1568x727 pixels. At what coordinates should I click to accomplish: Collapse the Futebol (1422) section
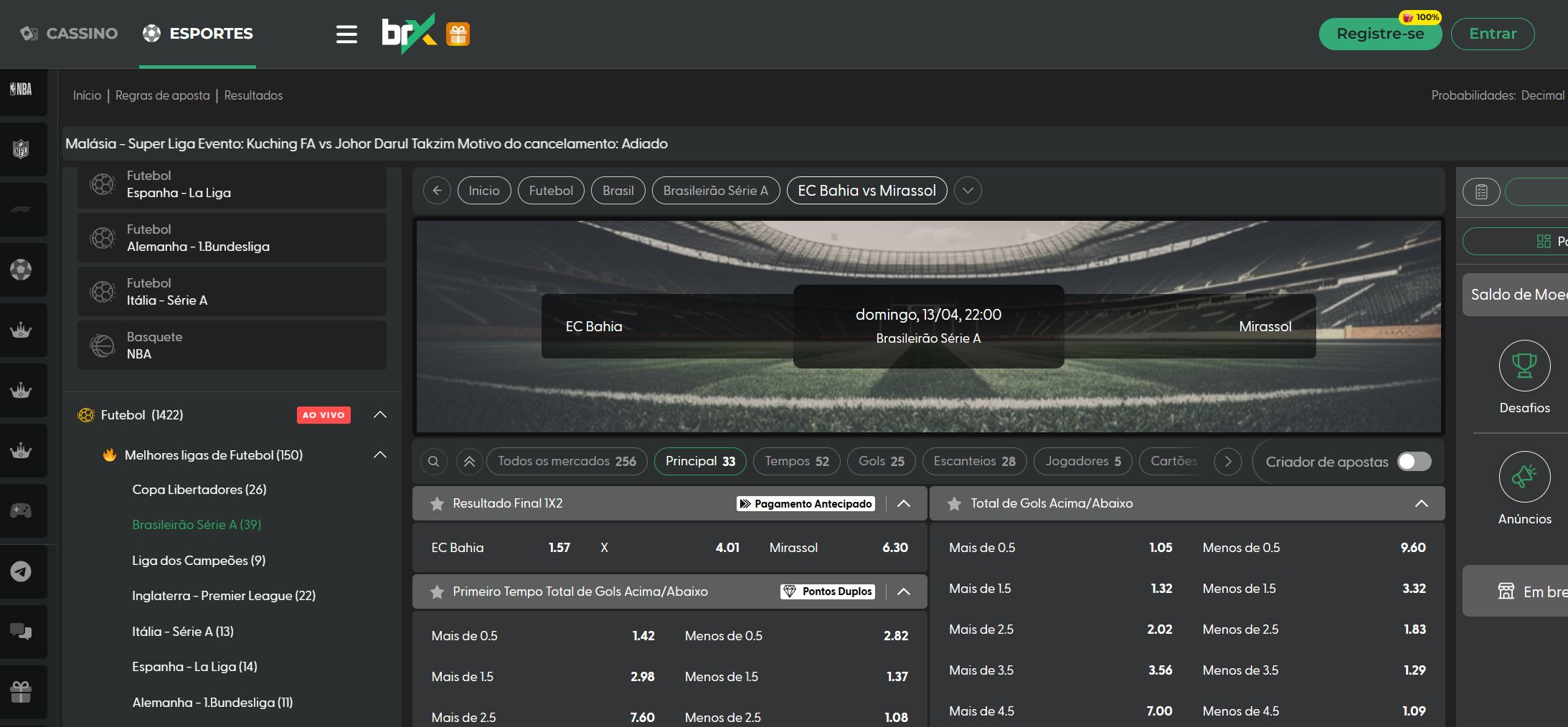coord(380,414)
